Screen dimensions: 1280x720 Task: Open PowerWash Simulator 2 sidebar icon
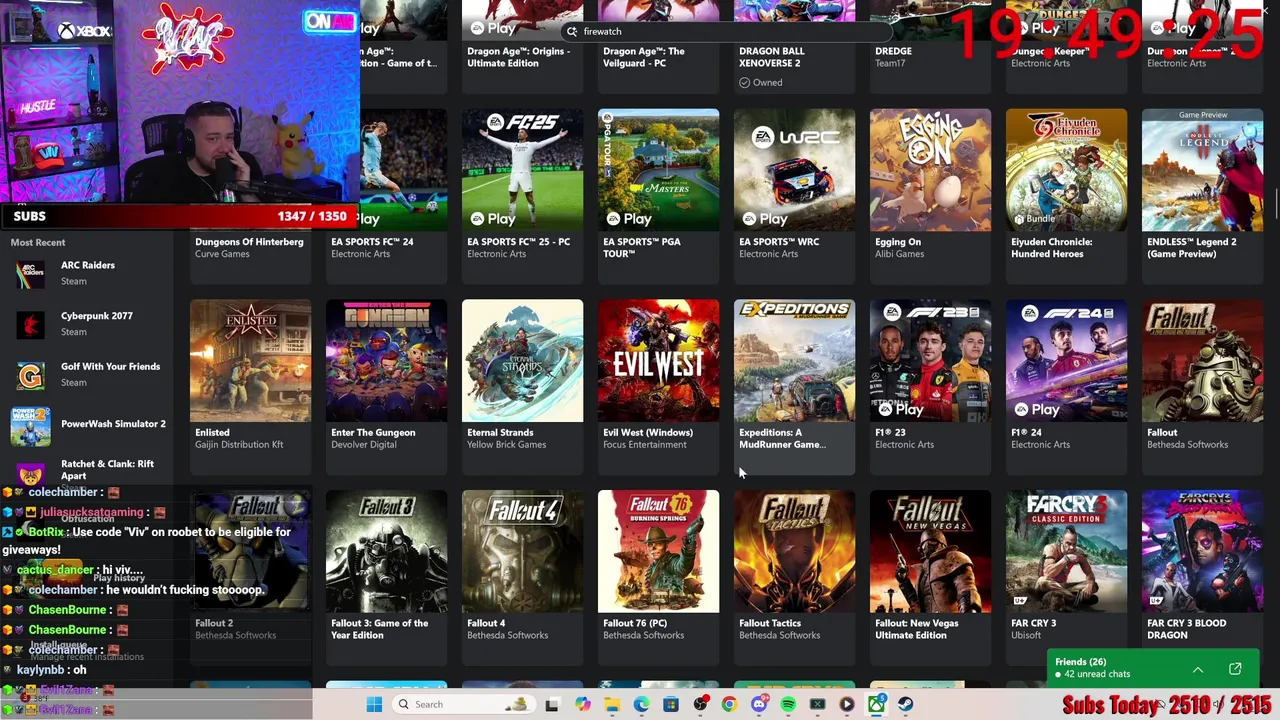(30, 426)
